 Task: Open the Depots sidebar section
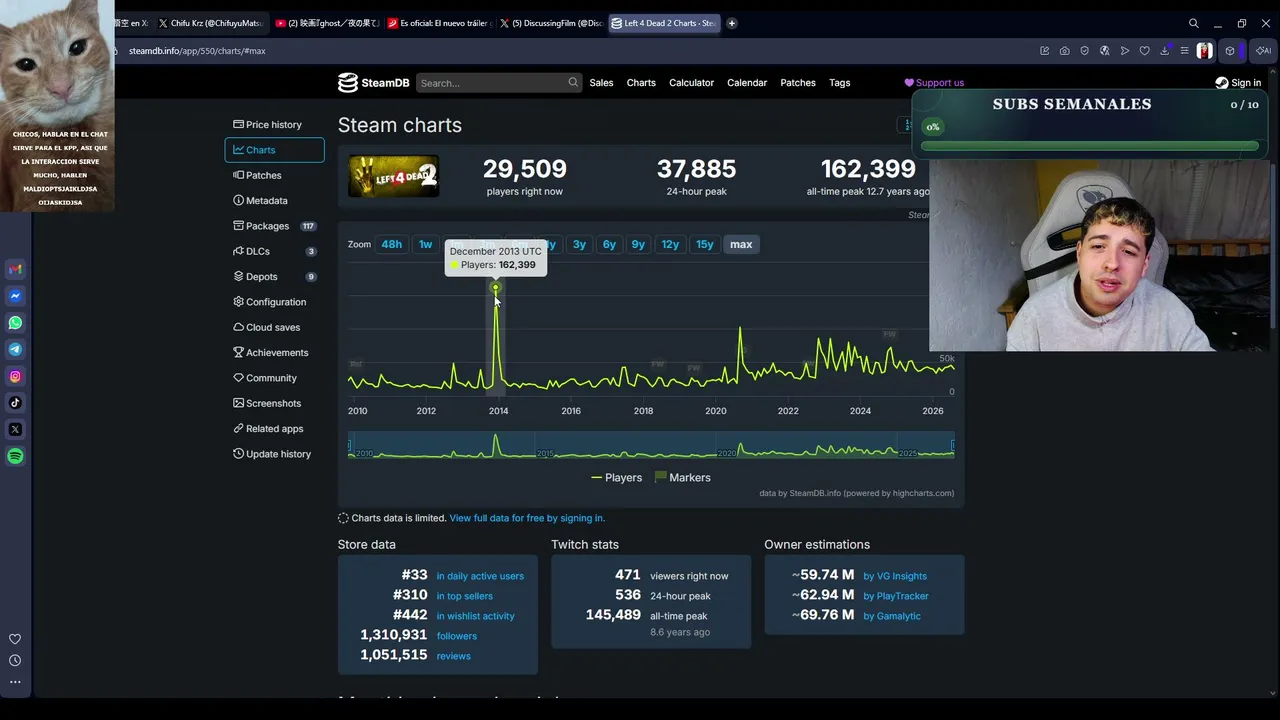click(x=274, y=277)
